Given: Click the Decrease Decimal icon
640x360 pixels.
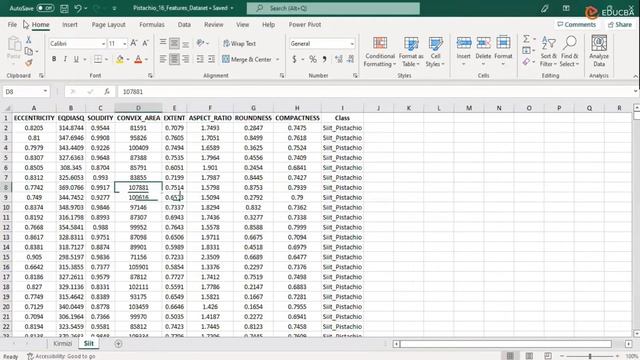Looking at the screenshot, I should tap(350, 60).
